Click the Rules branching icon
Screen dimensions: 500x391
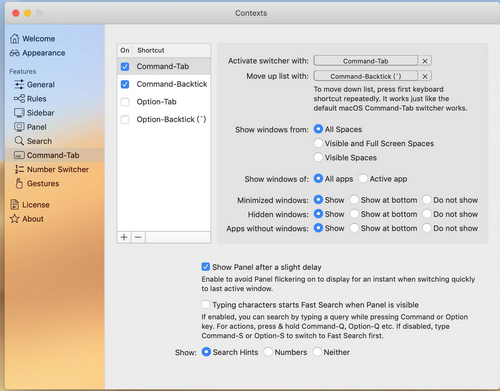coord(19,99)
